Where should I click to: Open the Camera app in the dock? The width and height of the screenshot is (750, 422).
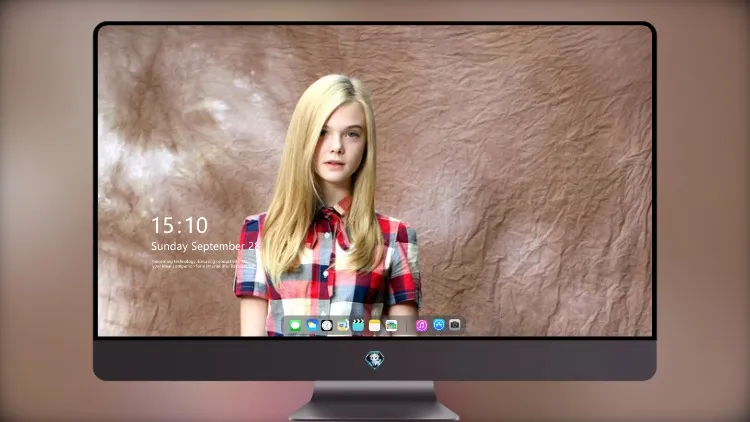[455, 325]
